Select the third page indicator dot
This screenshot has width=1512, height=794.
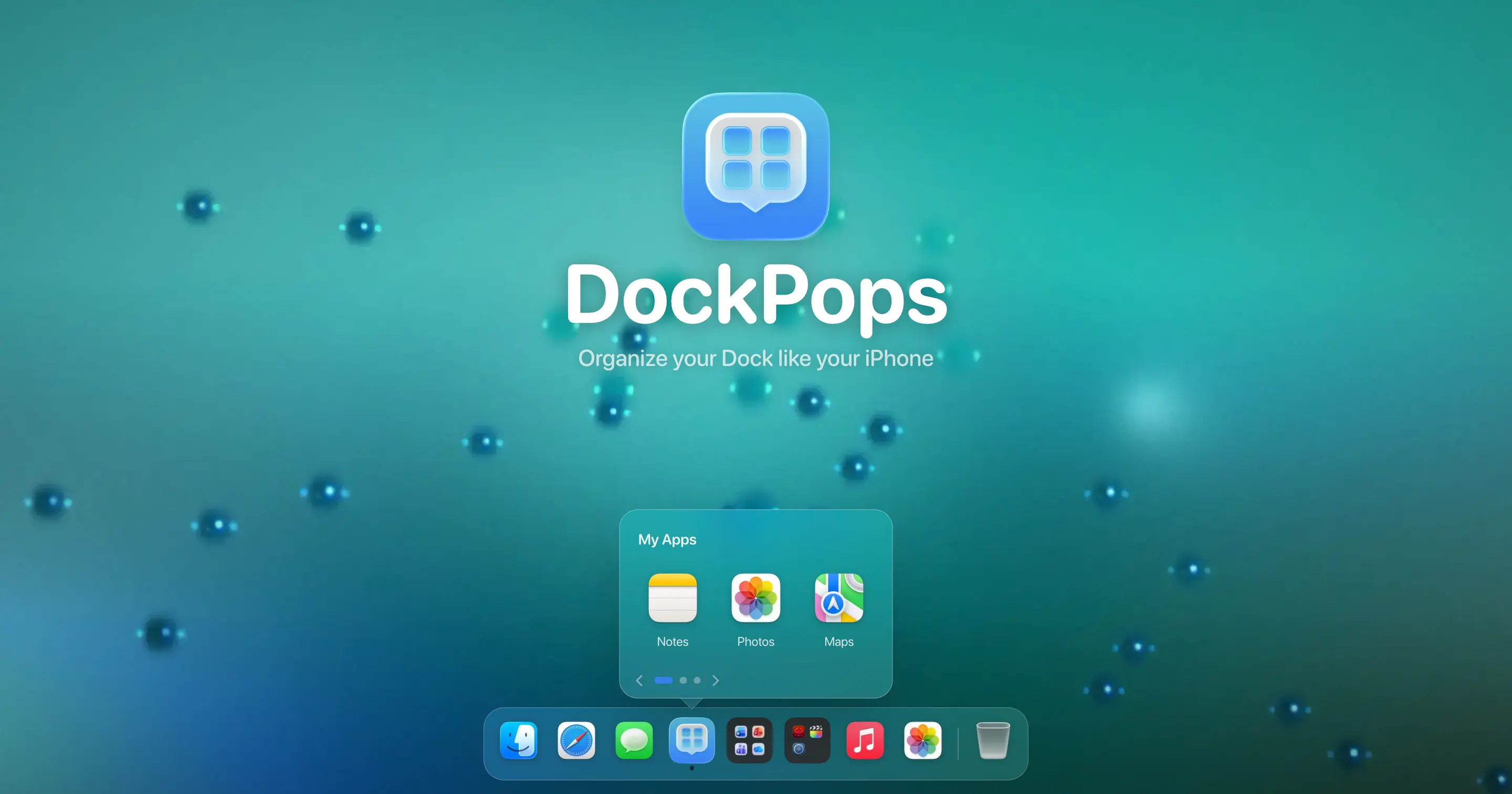click(x=697, y=680)
